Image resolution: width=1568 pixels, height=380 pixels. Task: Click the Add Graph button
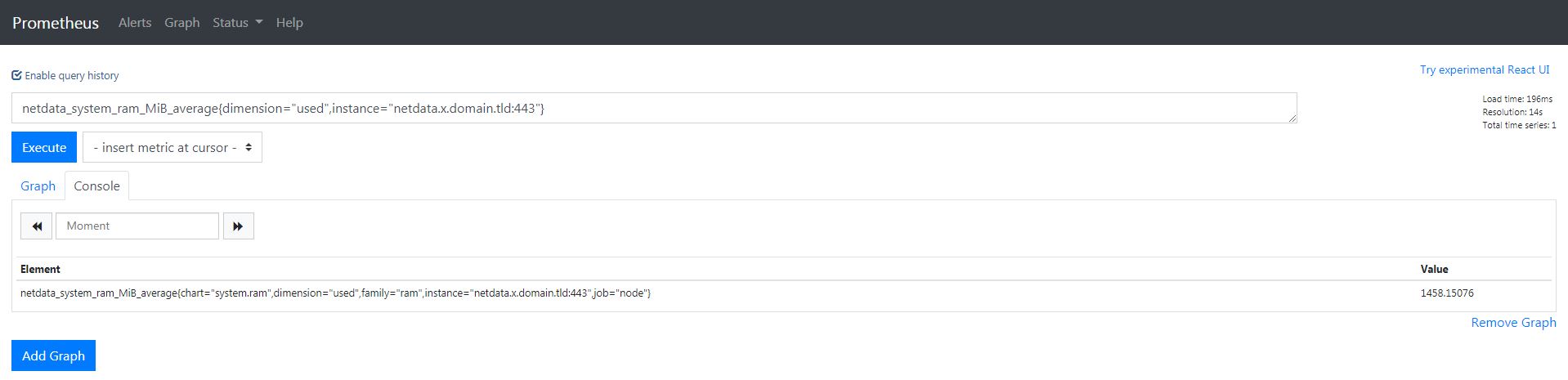(53, 355)
